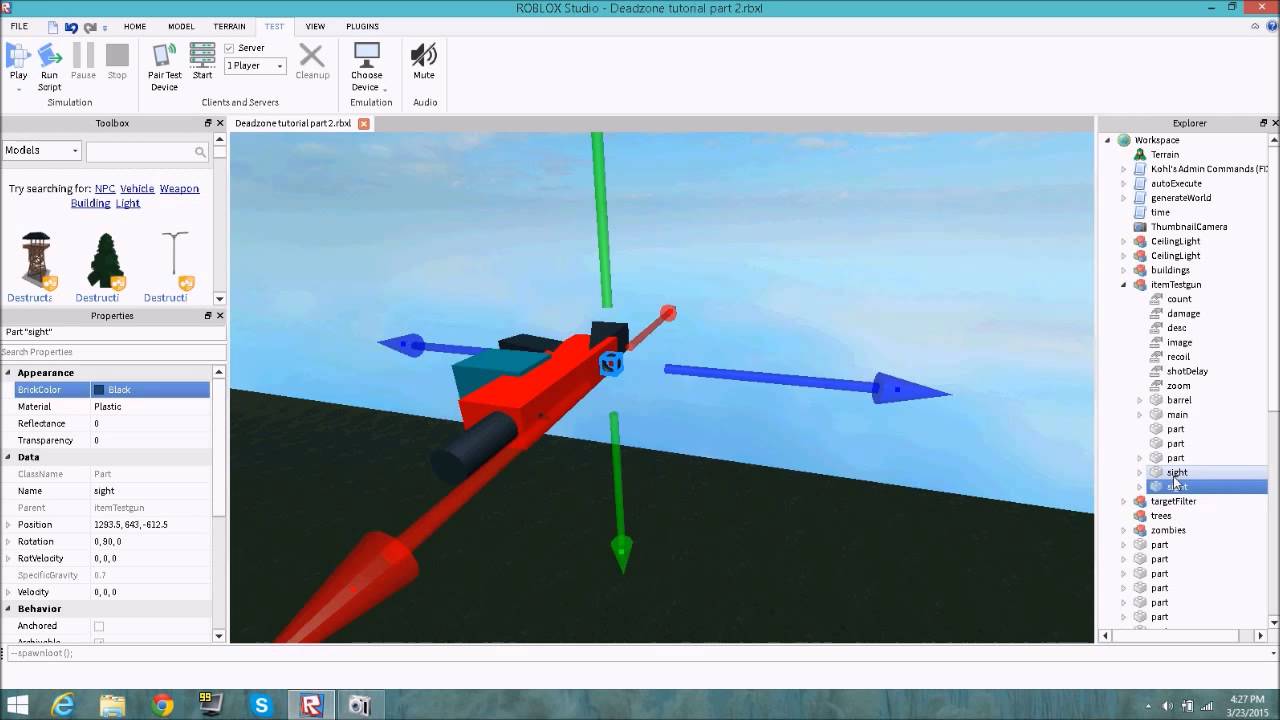Switch to the PLUGINS ribbon tab
This screenshot has height=720, width=1280.
tap(362, 27)
